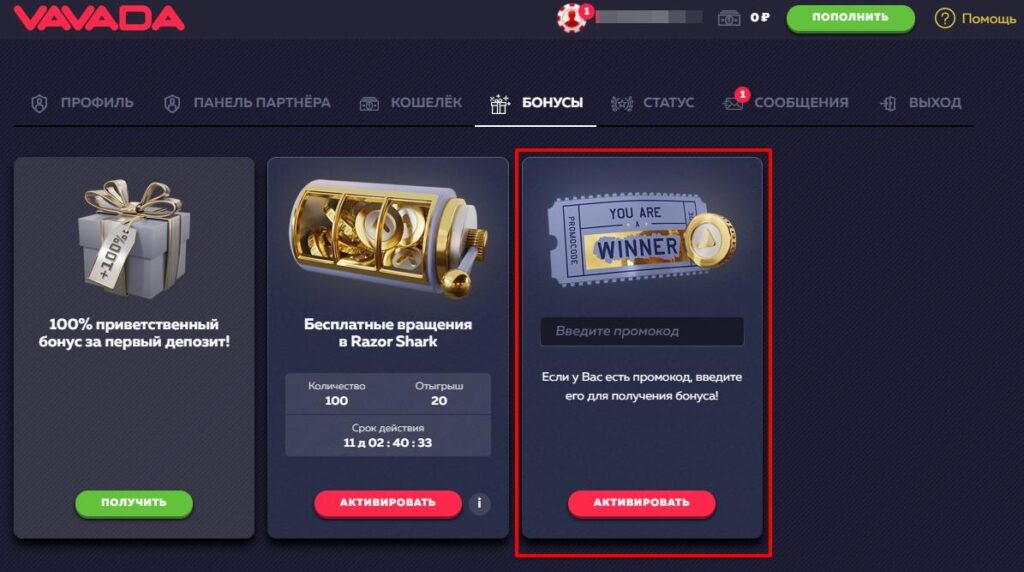
Task: Switch to the Кошелёк tab
Action: pyautogui.click(x=411, y=103)
